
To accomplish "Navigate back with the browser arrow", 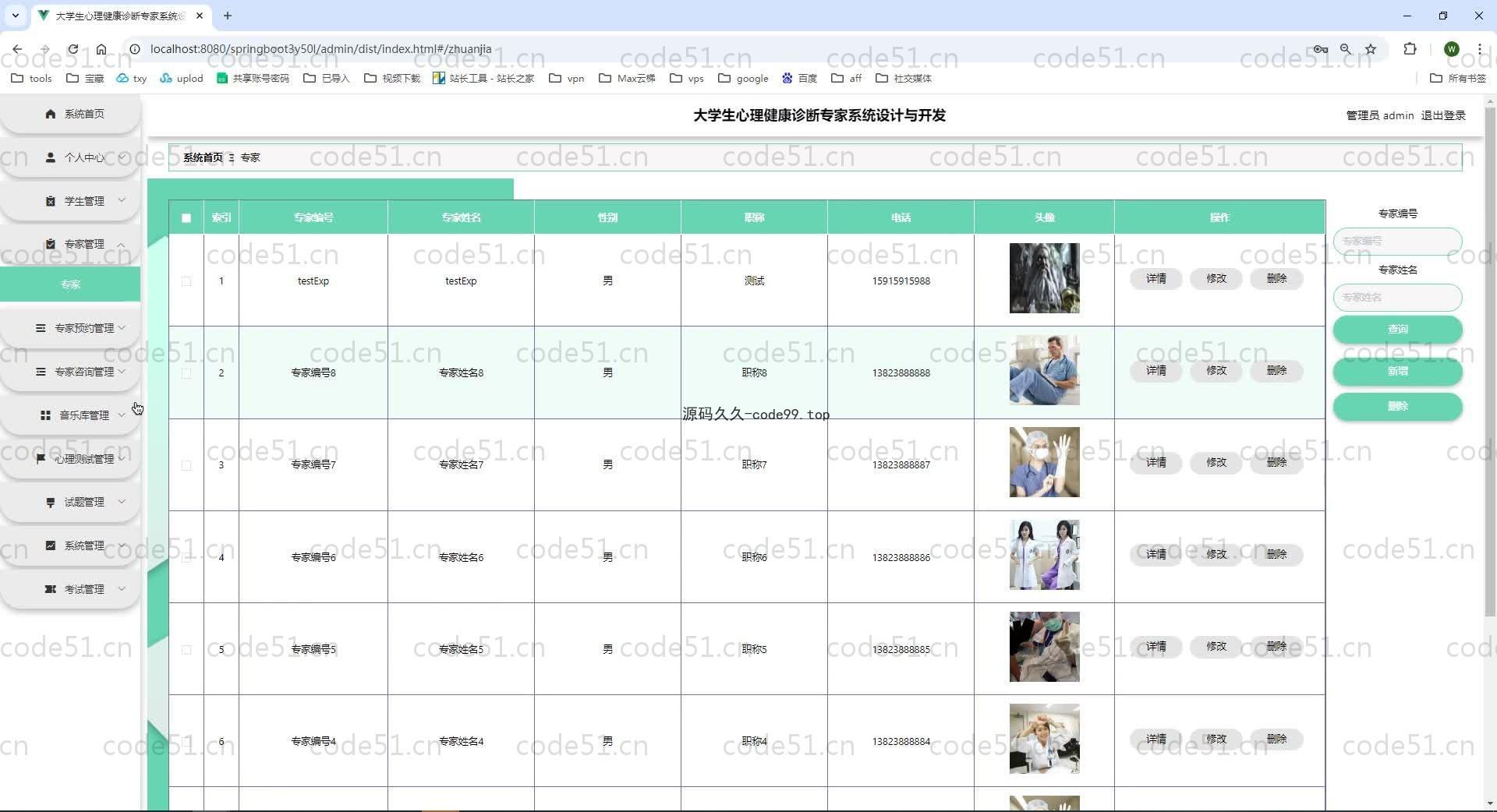I will tap(17, 49).
